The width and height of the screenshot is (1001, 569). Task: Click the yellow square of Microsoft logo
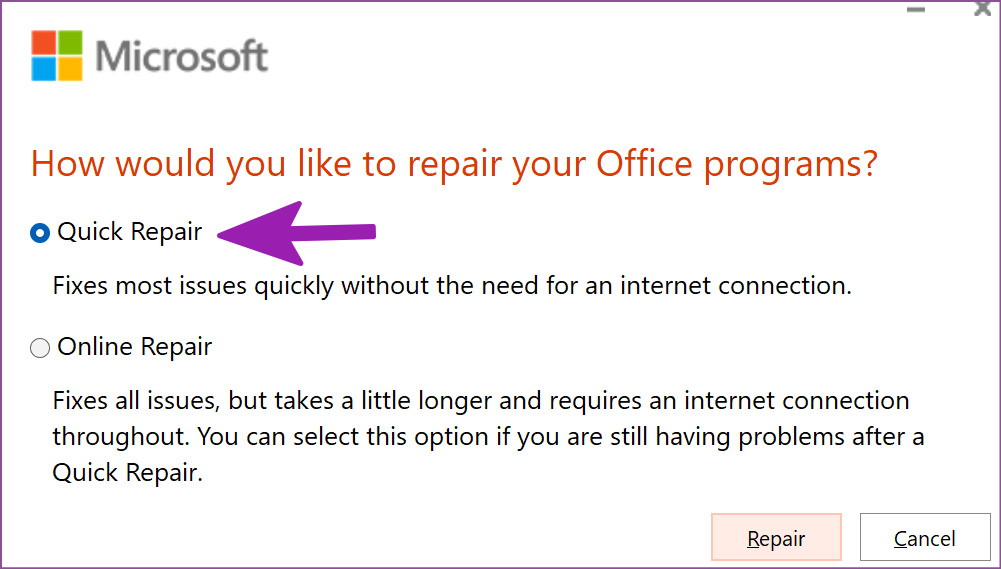coord(70,69)
